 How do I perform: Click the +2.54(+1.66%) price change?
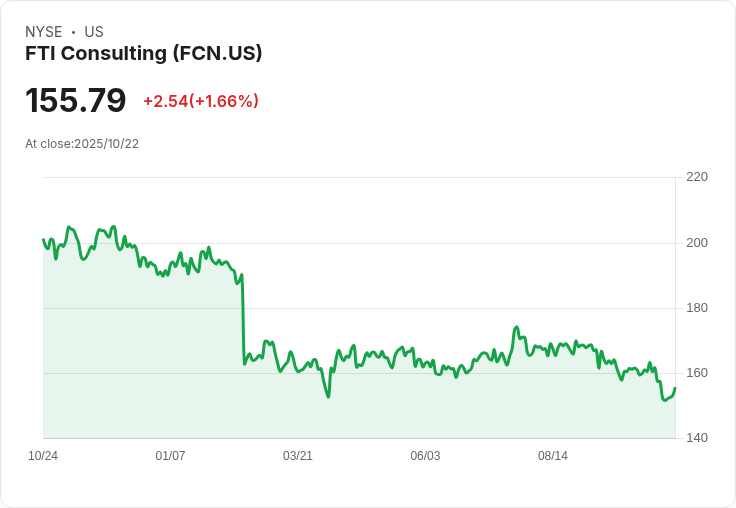tap(201, 101)
